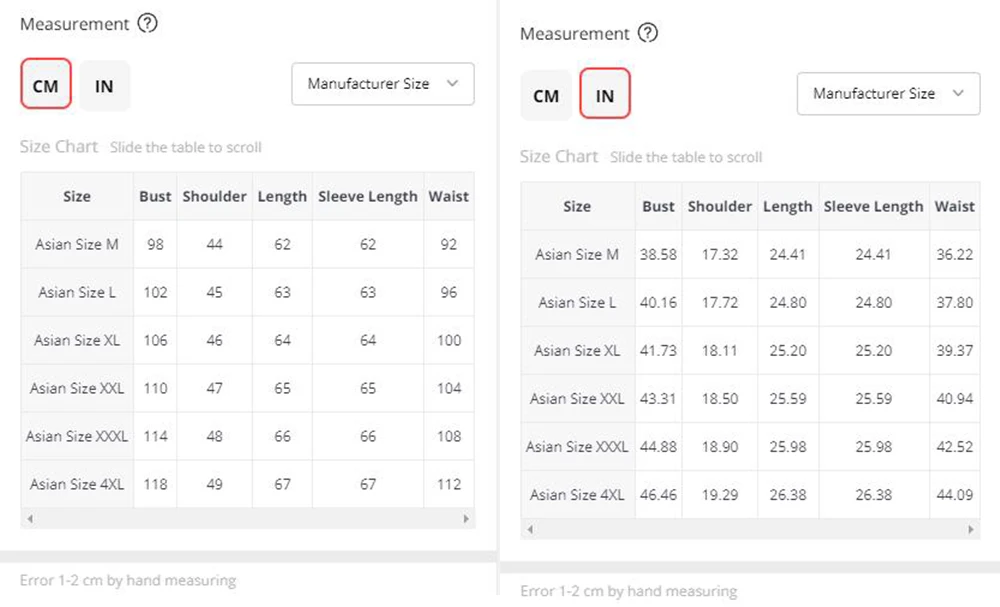Select the Asian Size 4XL row with bust 46.46
The height and width of the screenshot is (607, 1000).
(577, 495)
